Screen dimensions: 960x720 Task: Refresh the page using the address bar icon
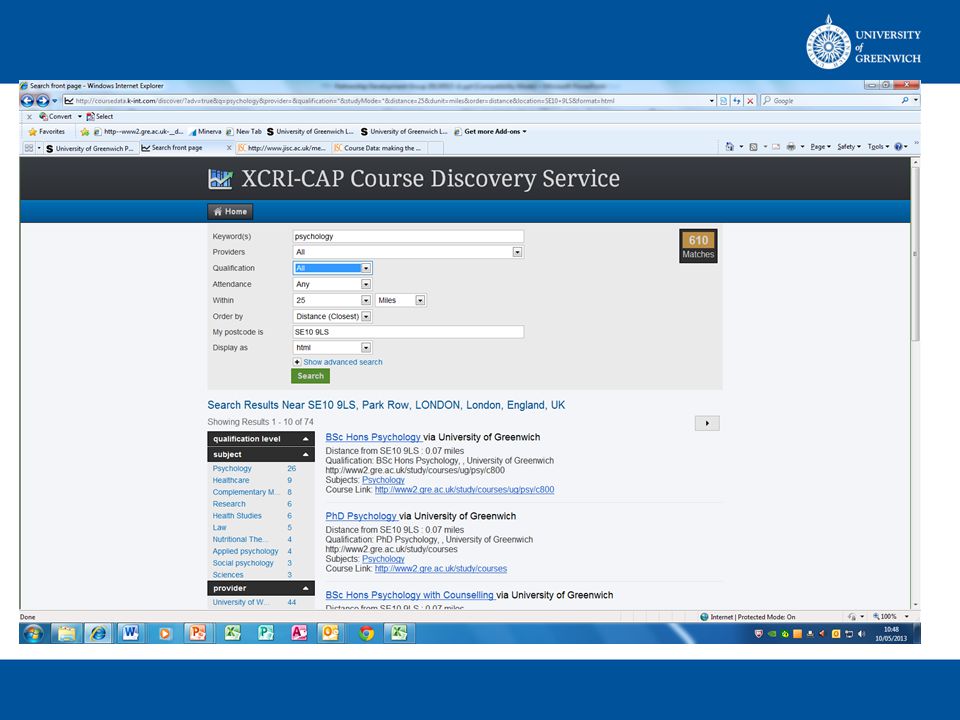737,101
